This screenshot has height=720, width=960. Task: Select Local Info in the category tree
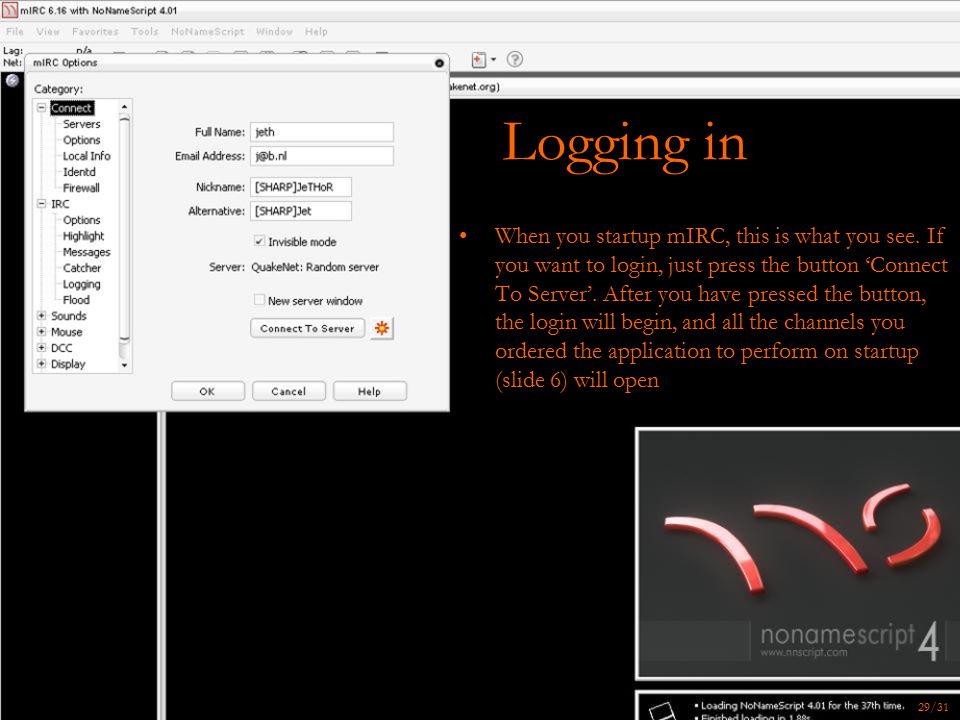[x=86, y=156]
